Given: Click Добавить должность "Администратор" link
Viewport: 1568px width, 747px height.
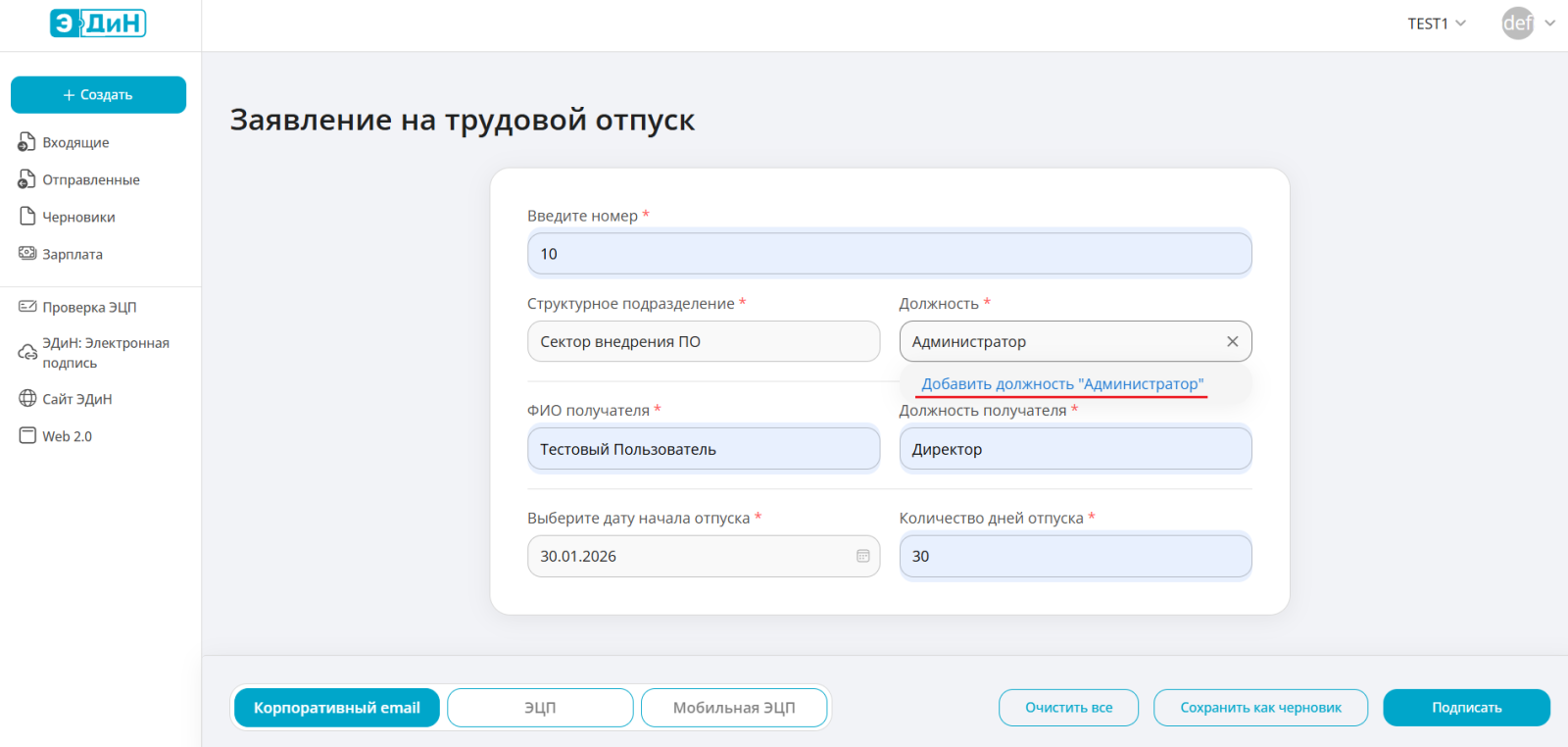Looking at the screenshot, I should 1062,384.
